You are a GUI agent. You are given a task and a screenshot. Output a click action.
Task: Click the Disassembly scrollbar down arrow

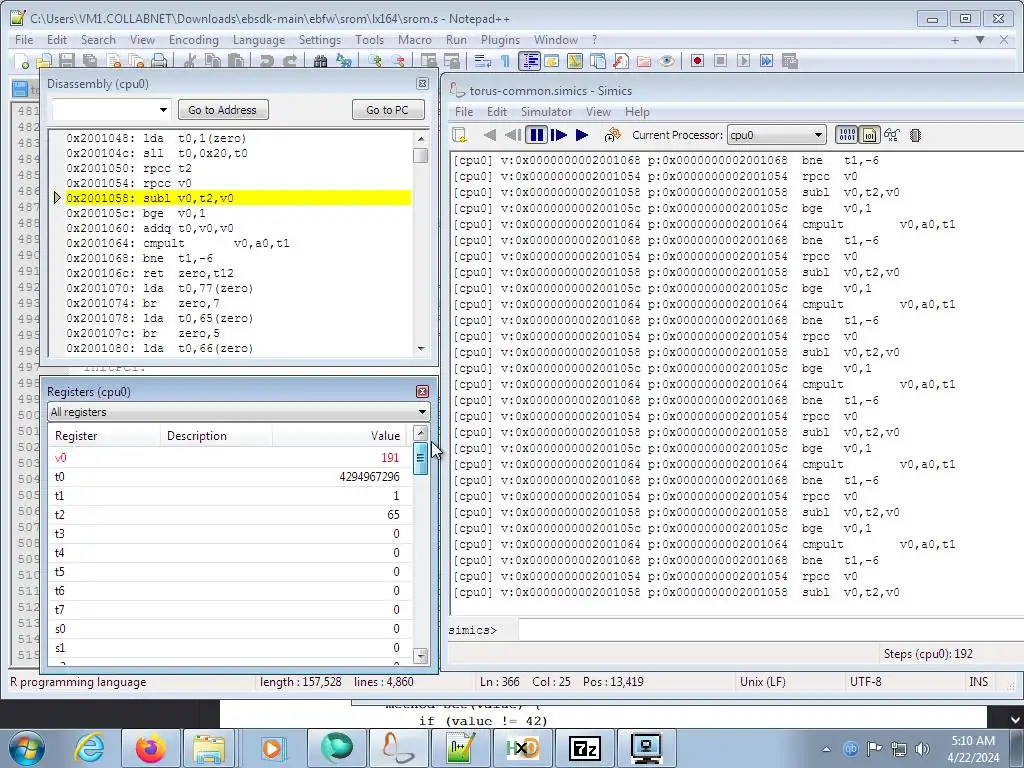pos(421,348)
